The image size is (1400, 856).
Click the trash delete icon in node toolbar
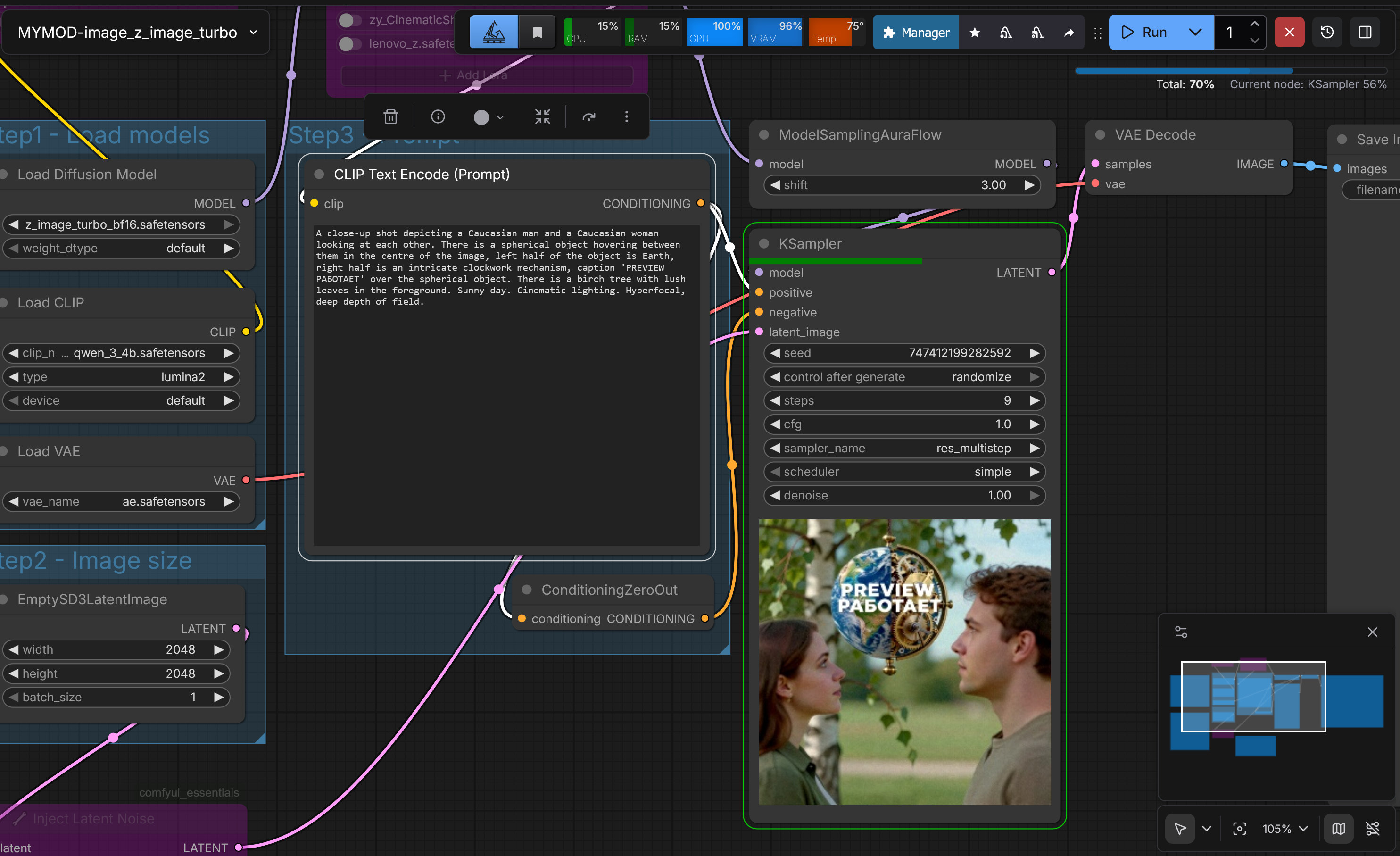tap(390, 116)
